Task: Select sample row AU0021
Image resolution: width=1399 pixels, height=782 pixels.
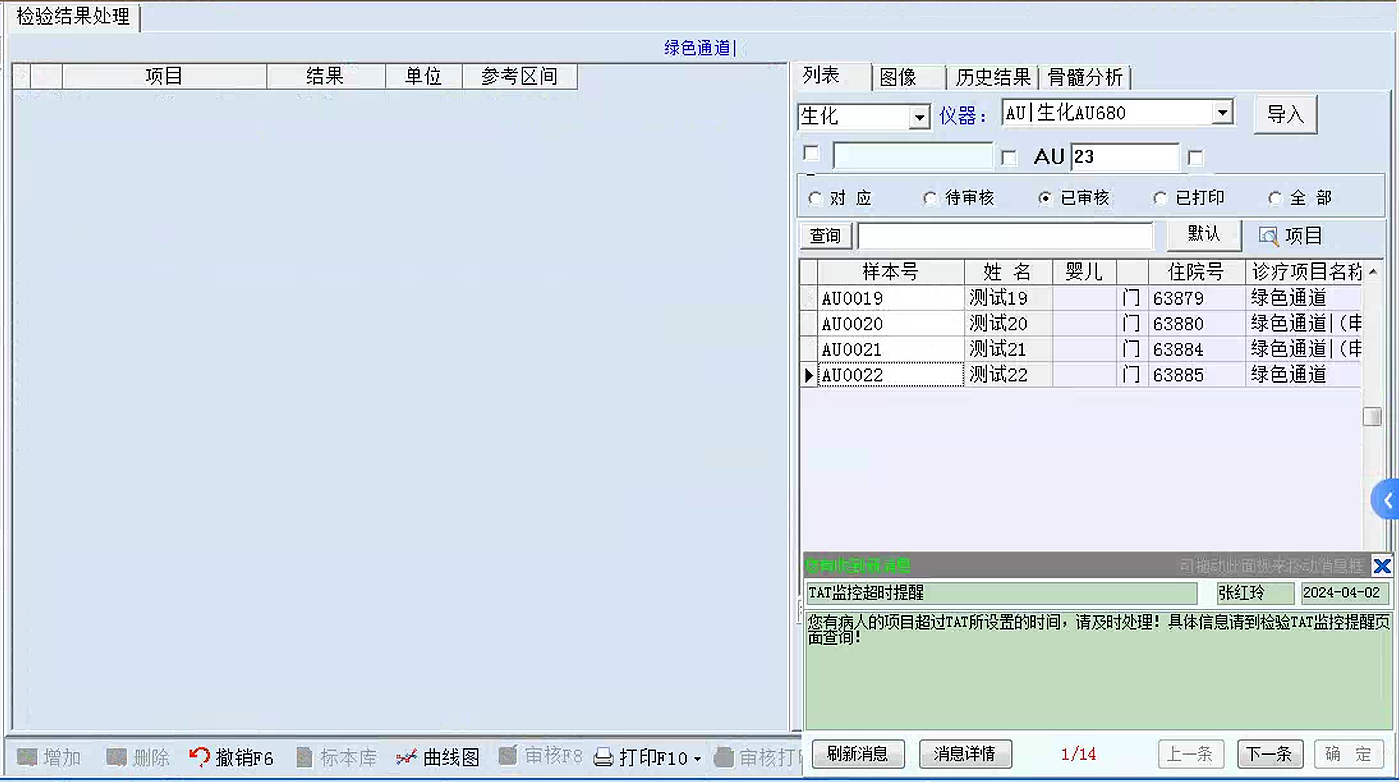Action: click(x=890, y=350)
